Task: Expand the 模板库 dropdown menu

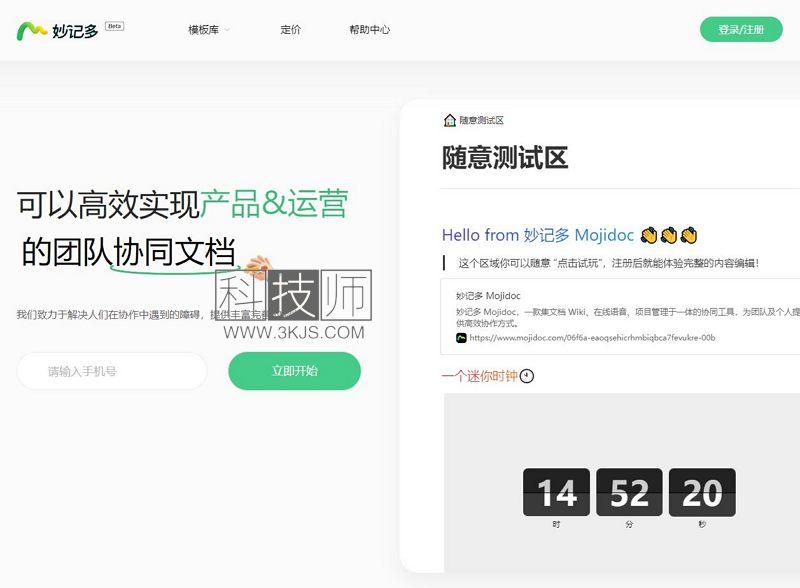Action: (x=209, y=30)
